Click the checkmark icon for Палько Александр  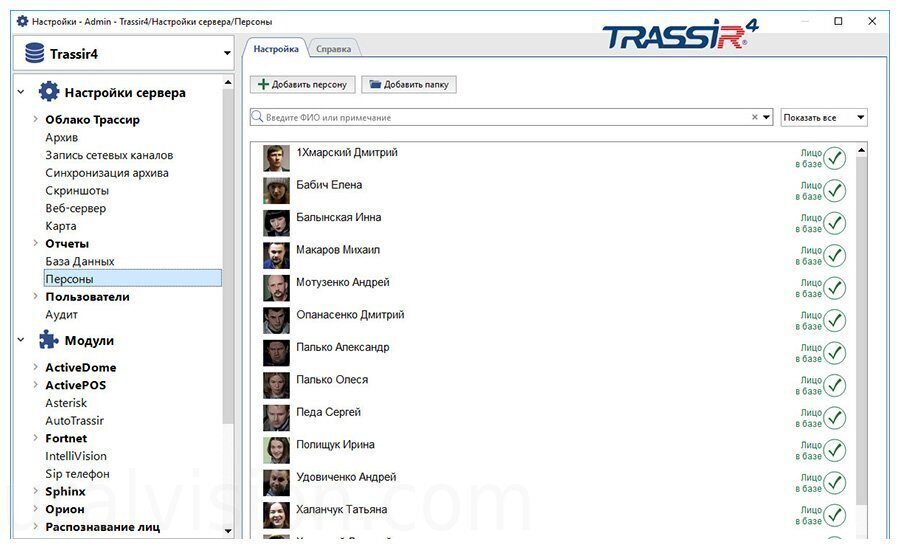[x=834, y=353]
